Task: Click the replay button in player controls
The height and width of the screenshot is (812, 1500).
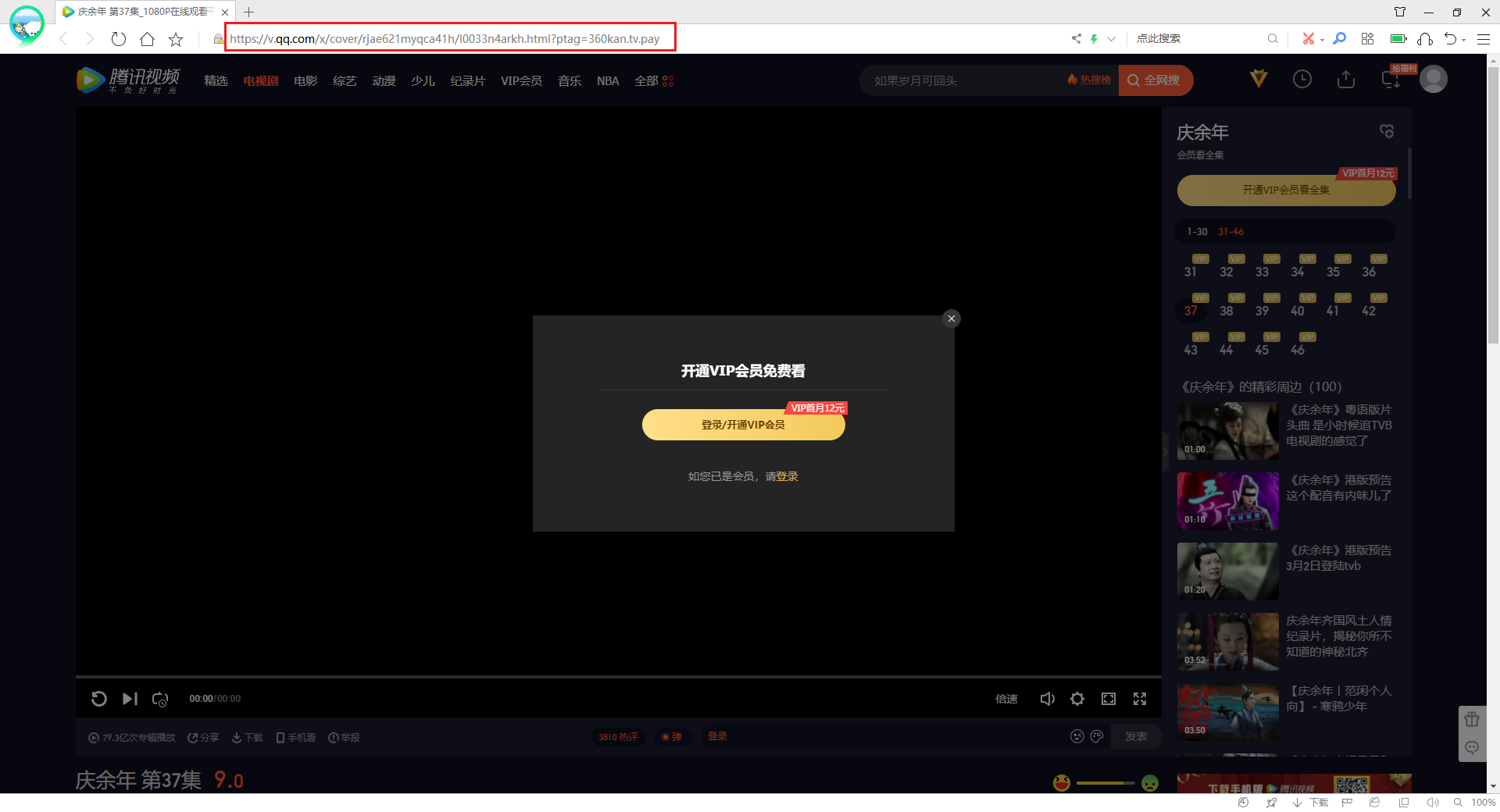Action: click(x=99, y=699)
